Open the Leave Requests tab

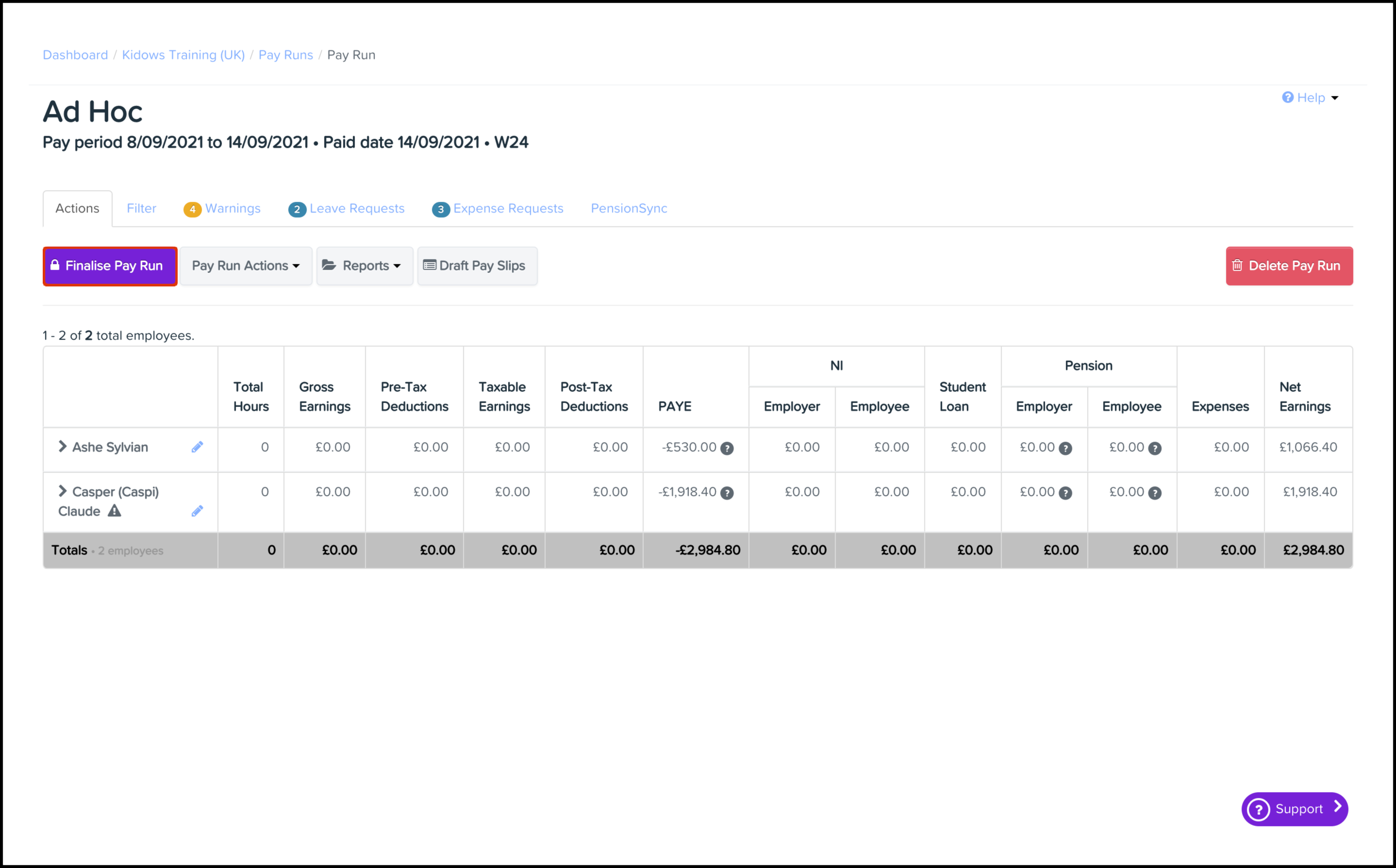coord(347,209)
